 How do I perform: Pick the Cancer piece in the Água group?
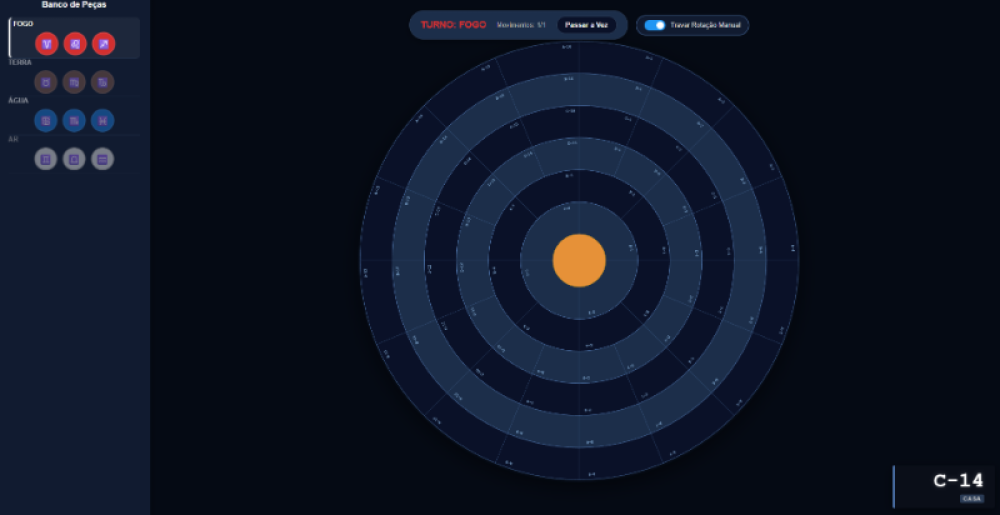pos(46,120)
